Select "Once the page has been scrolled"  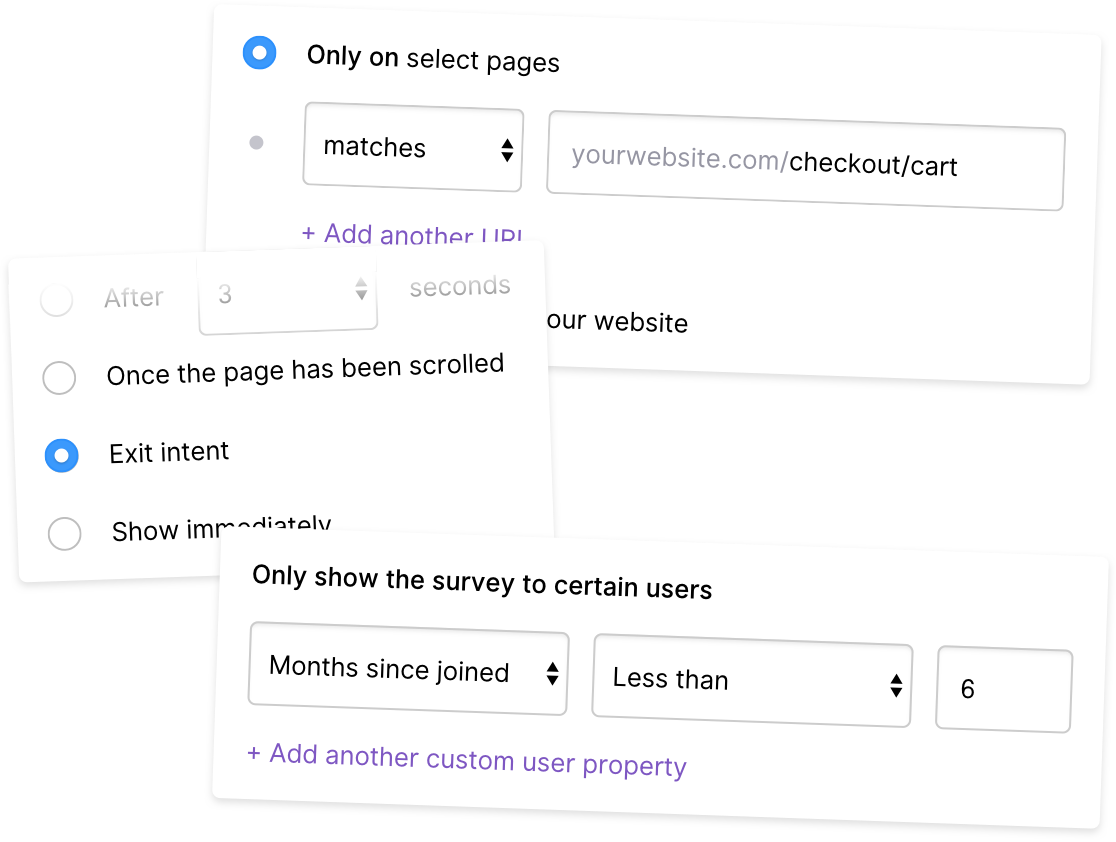point(59,378)
